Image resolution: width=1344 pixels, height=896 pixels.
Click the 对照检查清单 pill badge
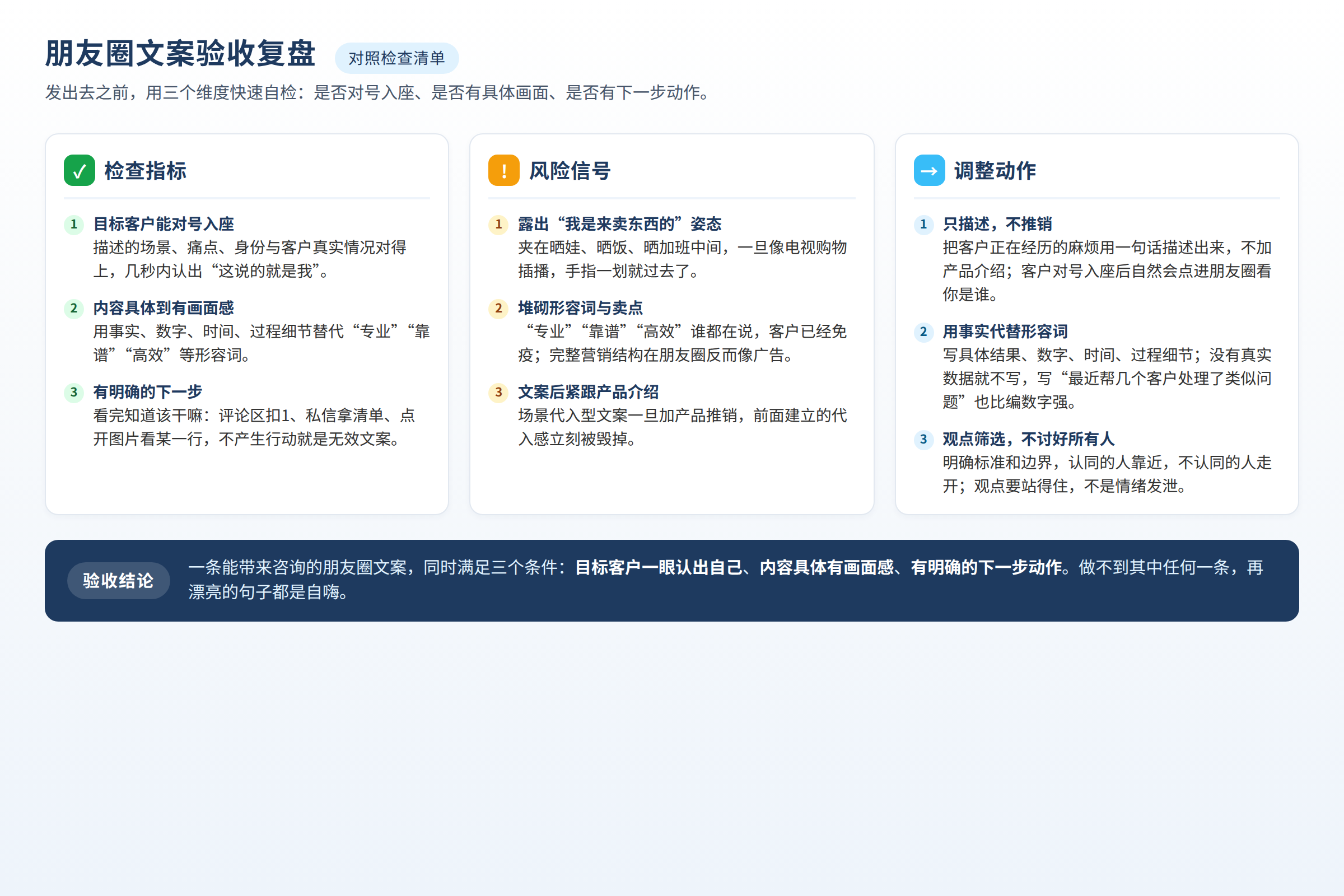[396, 58]
